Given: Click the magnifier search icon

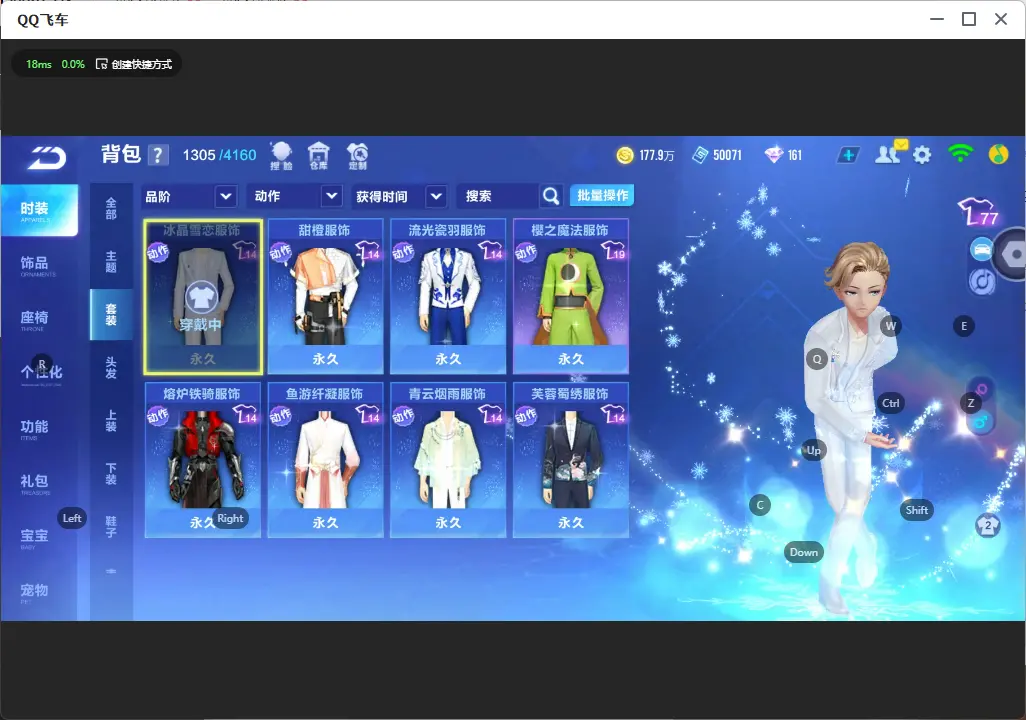Looking at the screenshot, I should pos(551,196).
